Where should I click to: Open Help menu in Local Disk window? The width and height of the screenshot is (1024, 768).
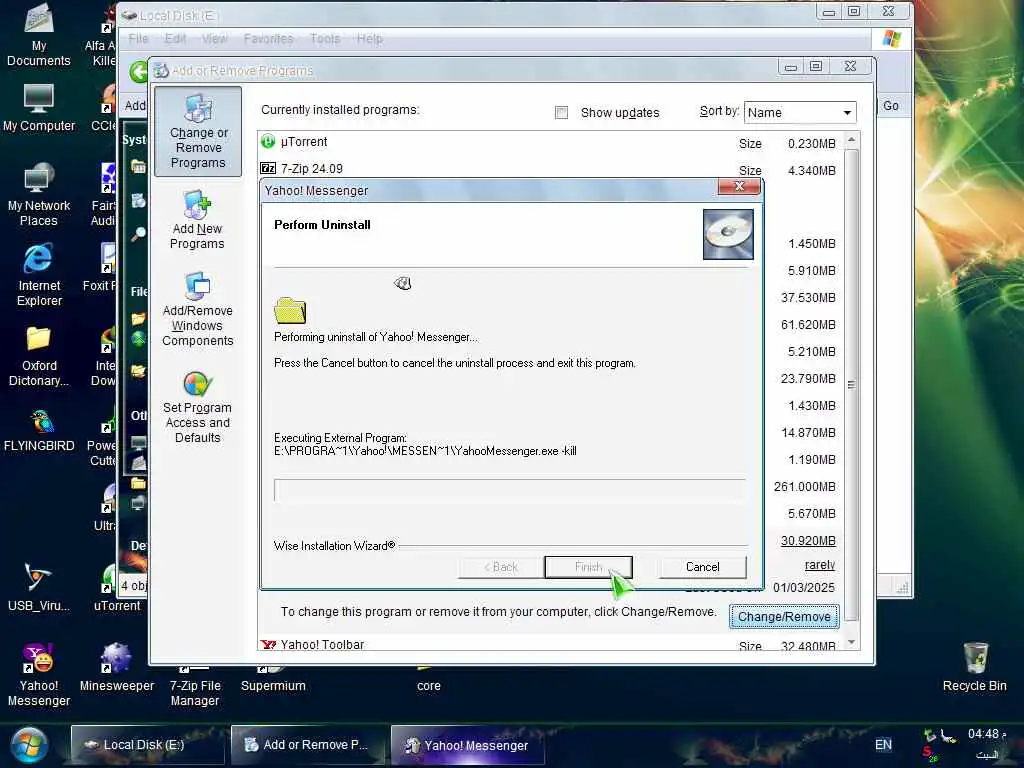[x=370, y=39]
